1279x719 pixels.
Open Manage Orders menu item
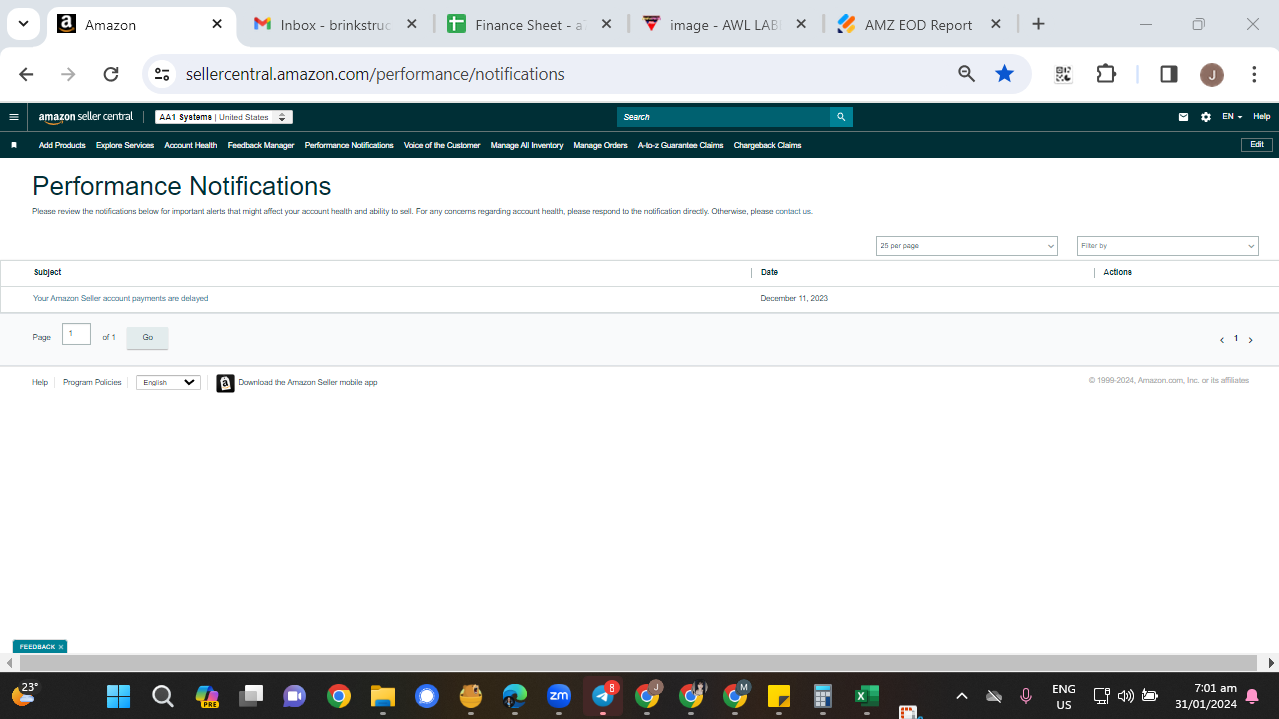[x=600, y=145]
